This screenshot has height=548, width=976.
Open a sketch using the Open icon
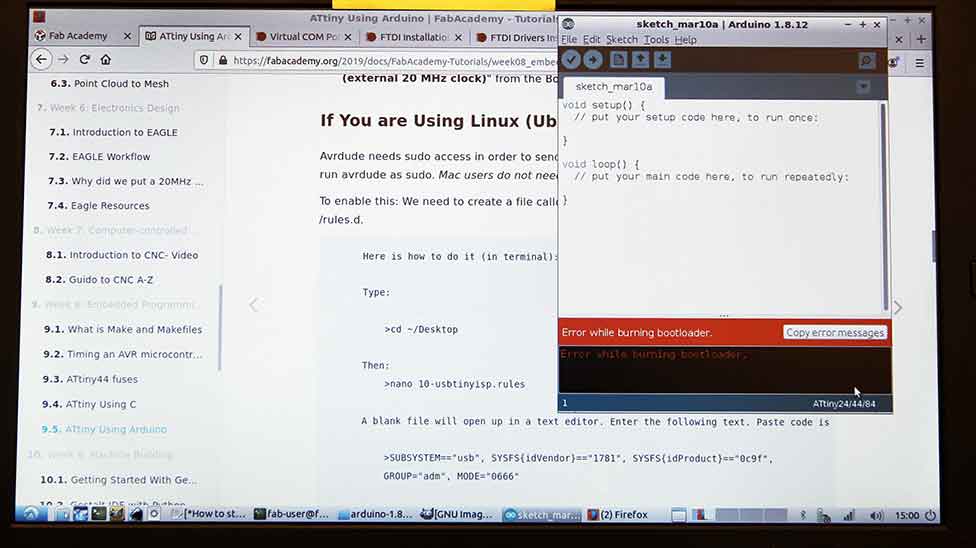click(x=640, y=60)
